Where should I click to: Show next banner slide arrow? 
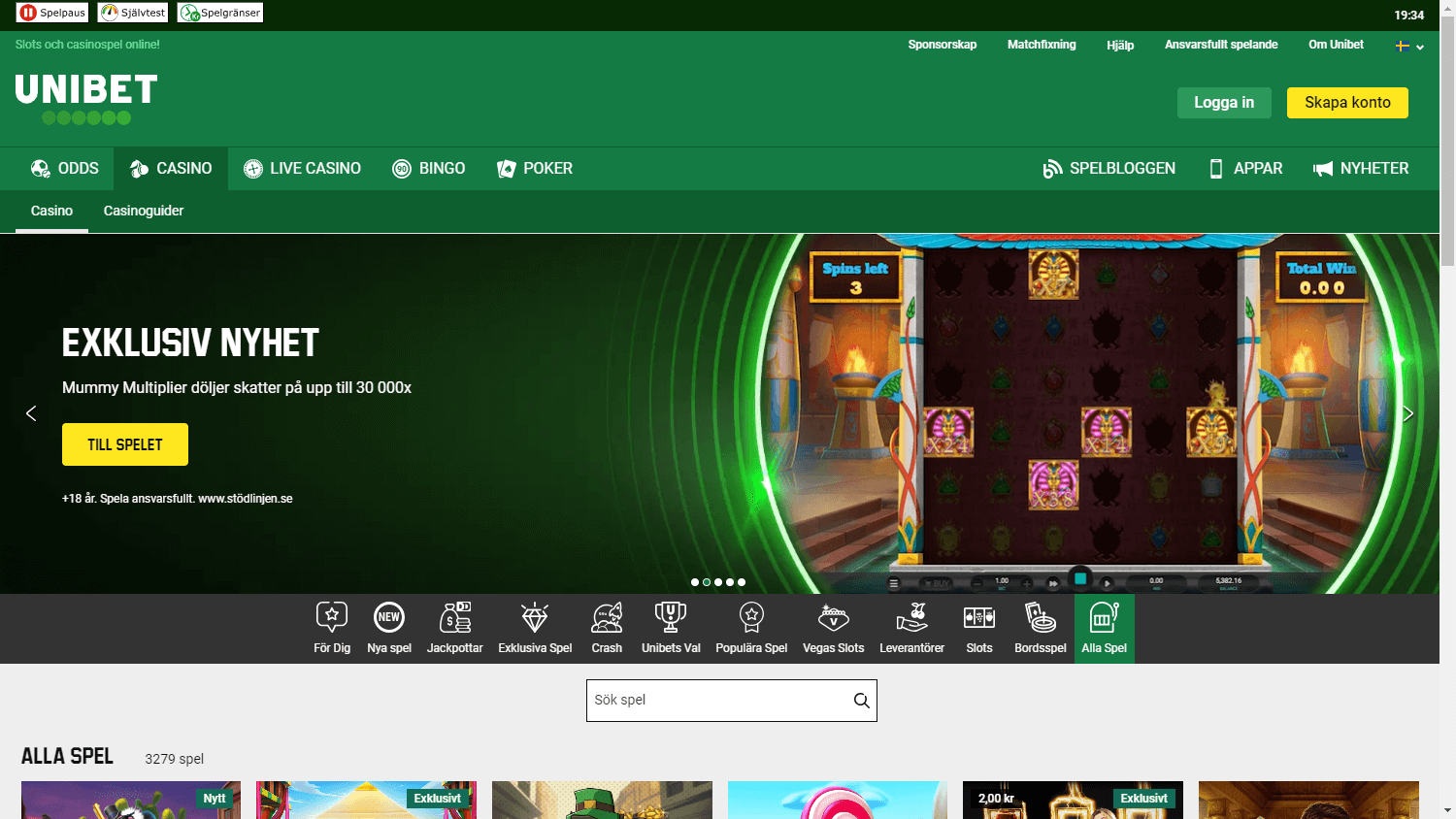pyautogui.click(x=1408, y=413)
